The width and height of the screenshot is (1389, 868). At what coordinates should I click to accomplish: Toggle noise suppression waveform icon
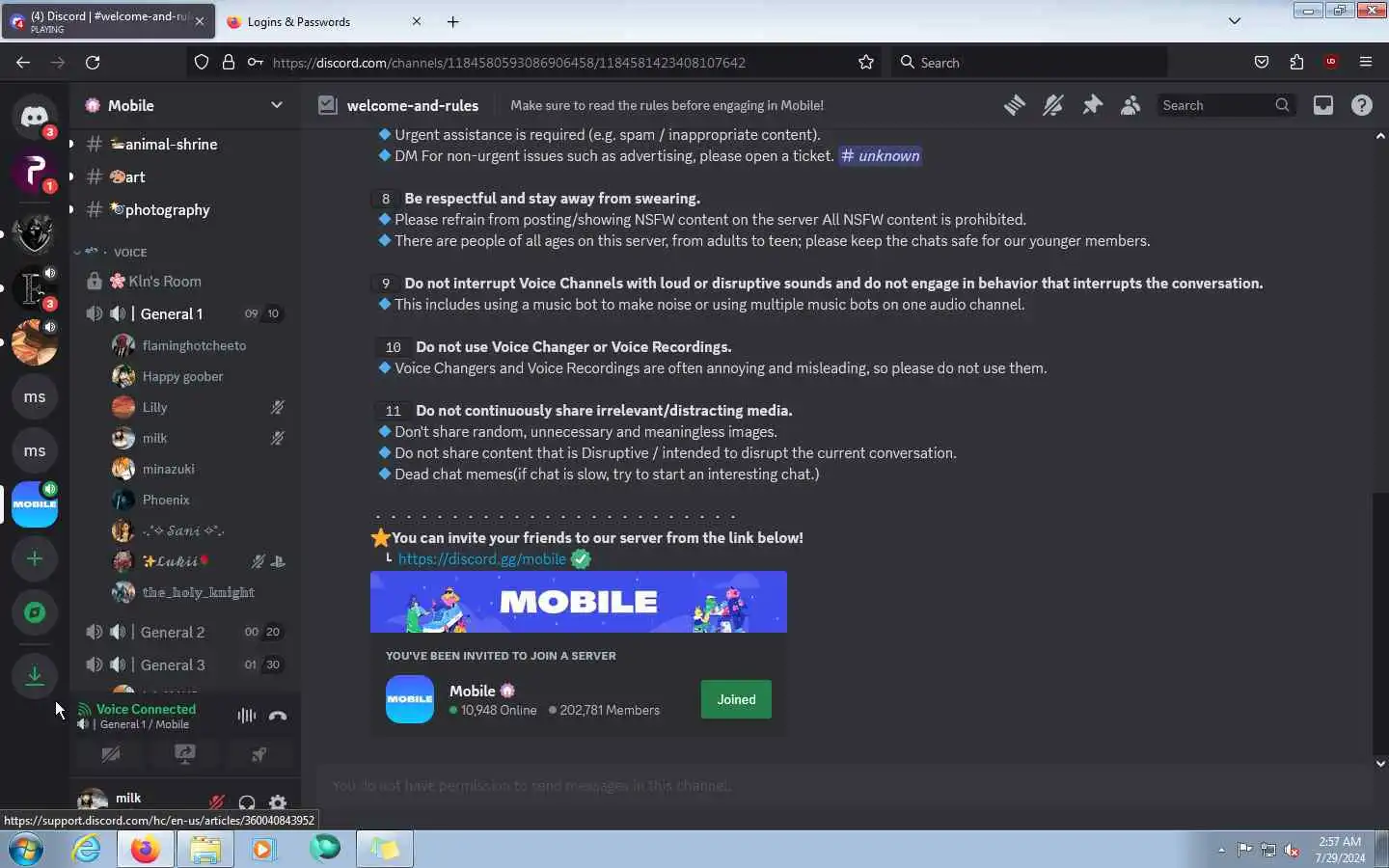pyautogui.click(x=247, y=716)
